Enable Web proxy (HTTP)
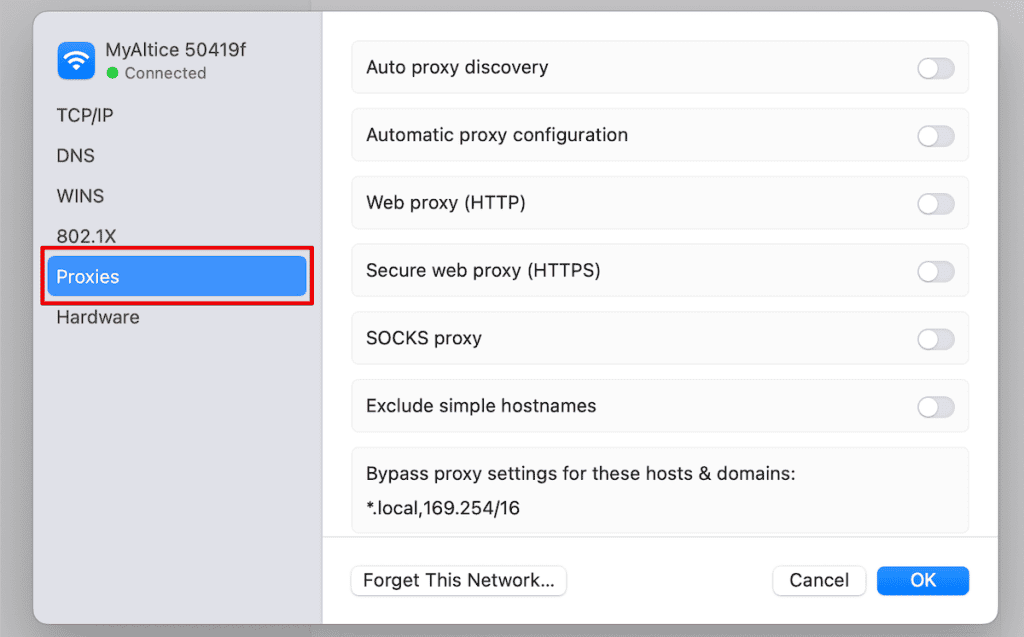The width and height of the screenshot is (1024, 637). pos(936,203)
